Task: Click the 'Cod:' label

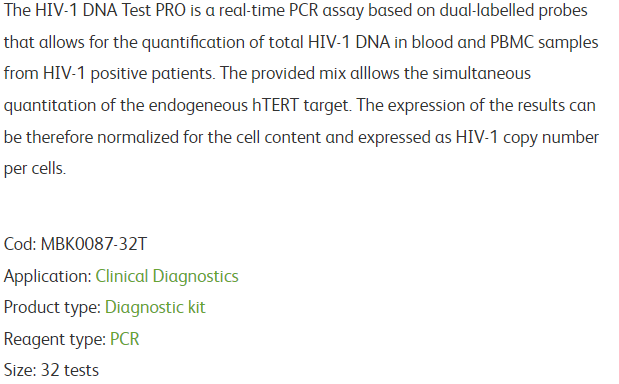Action: point(20,244)
